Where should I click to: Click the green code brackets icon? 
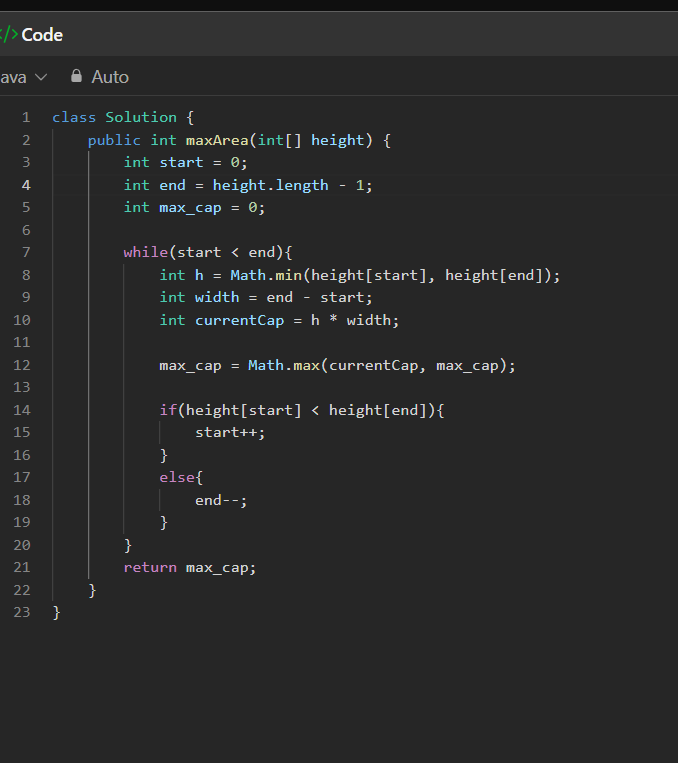click(9, 35)
